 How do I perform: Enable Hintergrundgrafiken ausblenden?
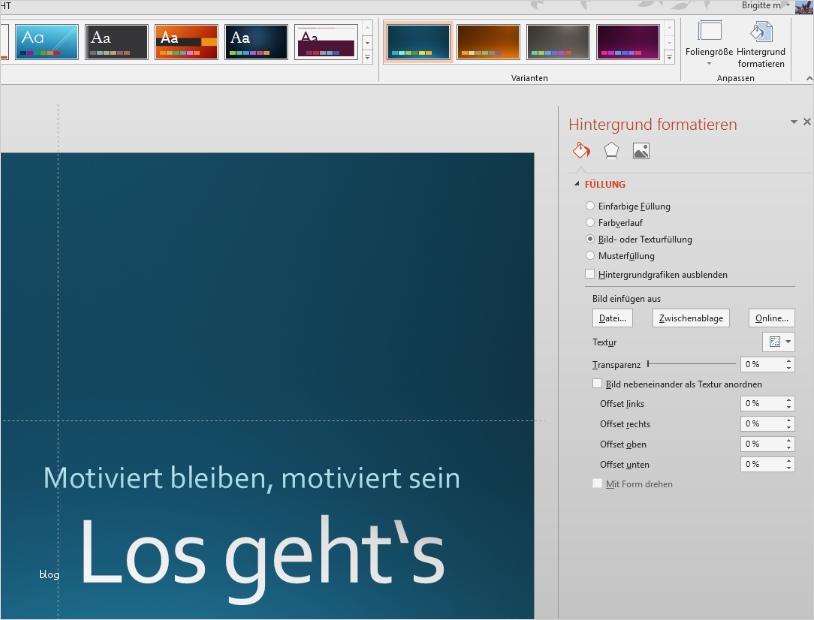pyautogui.click(x=590, y=274)
